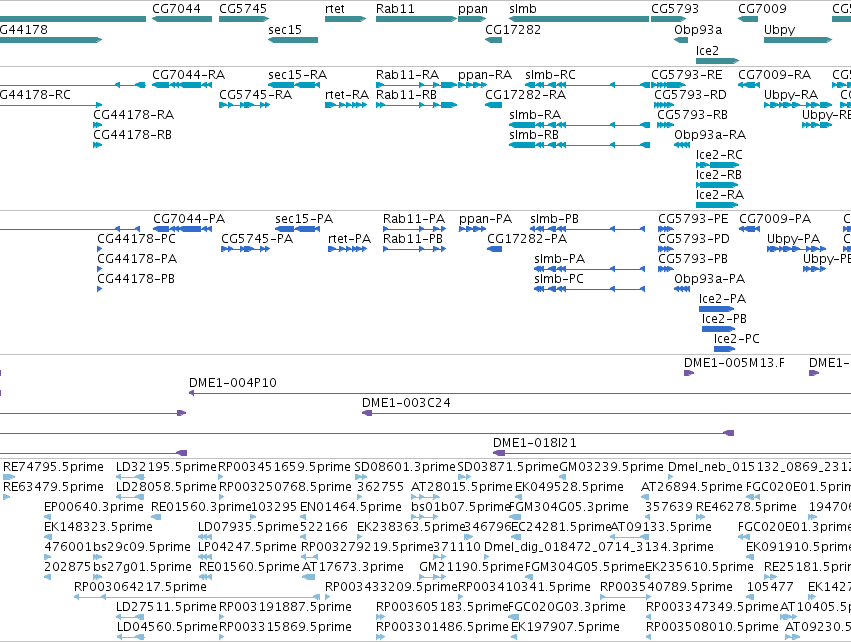The height and width of the screenshot is (642, 851).
Task: Click transcript CG17282-RA label
Action: [x=525, y=94]
